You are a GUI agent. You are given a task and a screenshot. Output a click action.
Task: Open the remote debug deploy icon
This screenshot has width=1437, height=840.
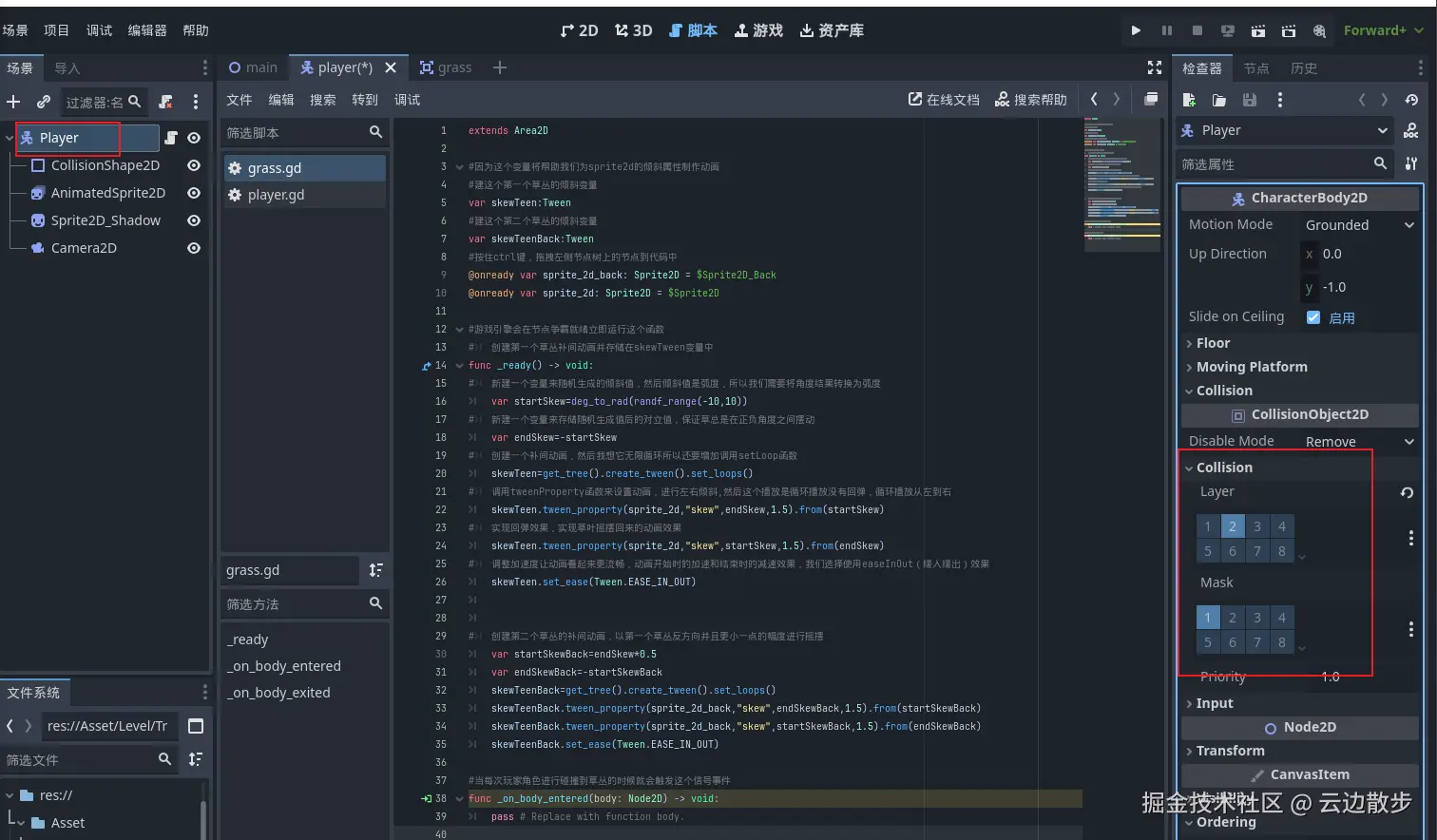(x=1227, y=30)
